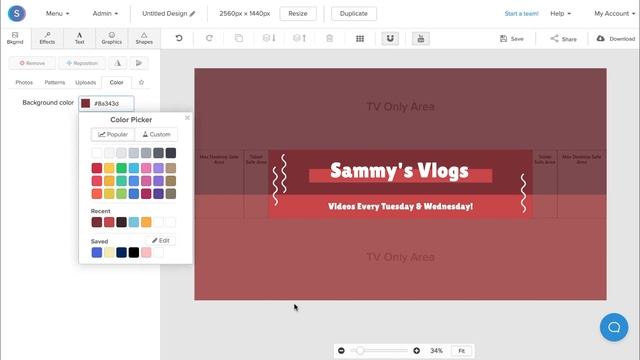Pick the saved pink swatch

tap(146, 252)
